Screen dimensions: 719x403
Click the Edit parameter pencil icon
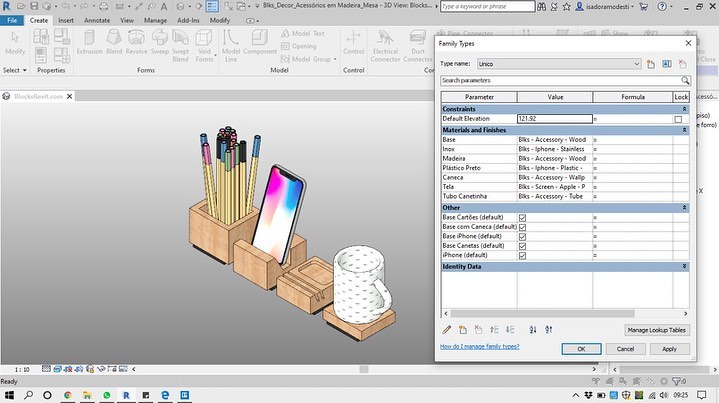tap(447, 330)
